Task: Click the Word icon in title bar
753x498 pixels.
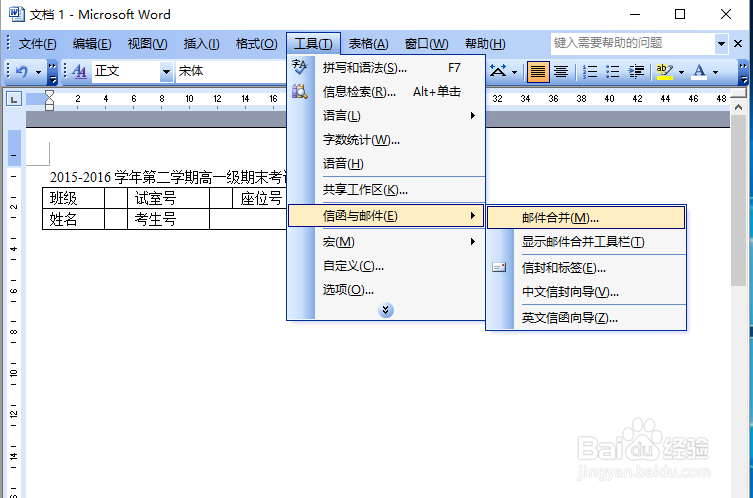Action: (16, 14)
